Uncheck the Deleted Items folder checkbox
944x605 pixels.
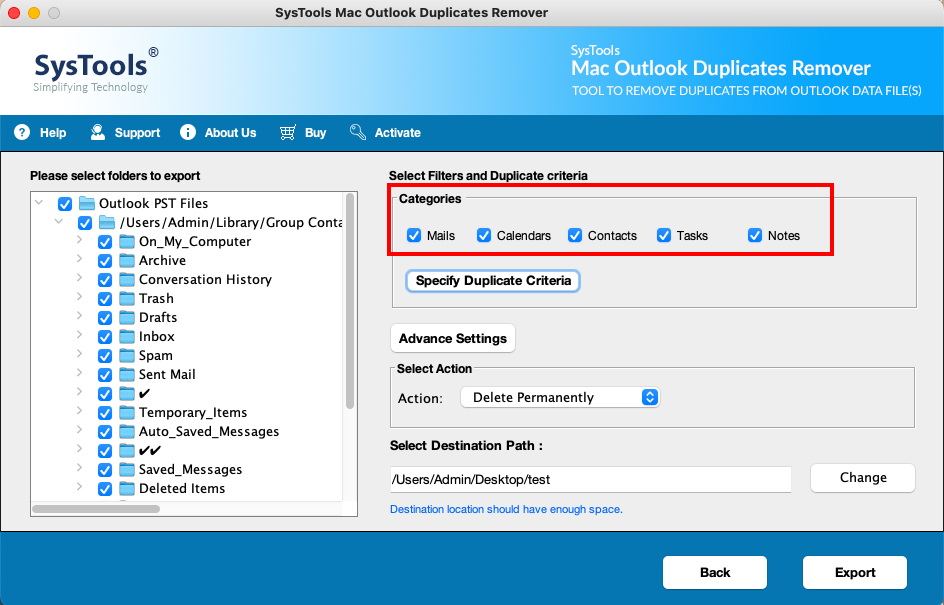coord(105,489)
